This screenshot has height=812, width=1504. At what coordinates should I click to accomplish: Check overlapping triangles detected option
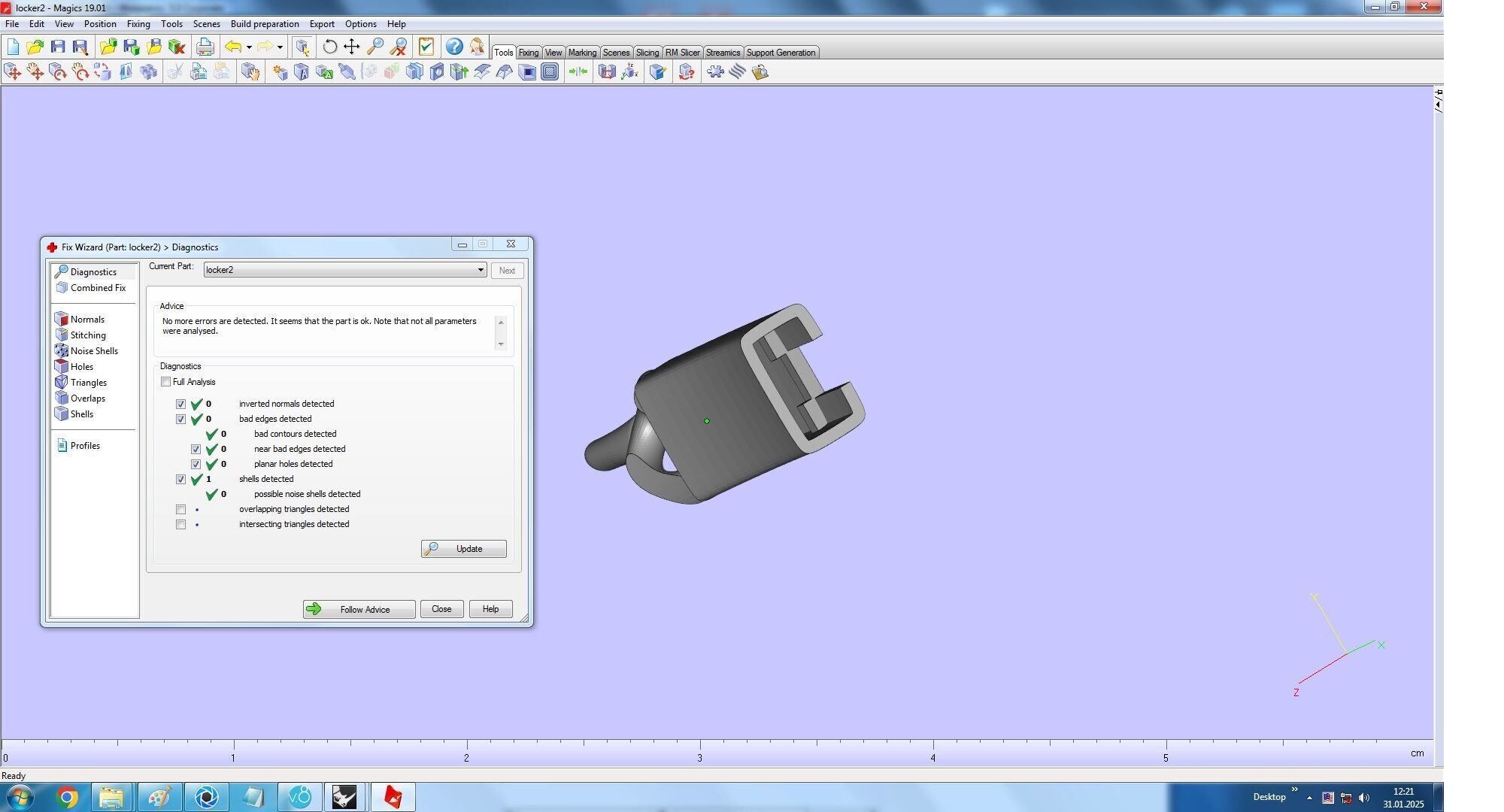coord(180,510)
